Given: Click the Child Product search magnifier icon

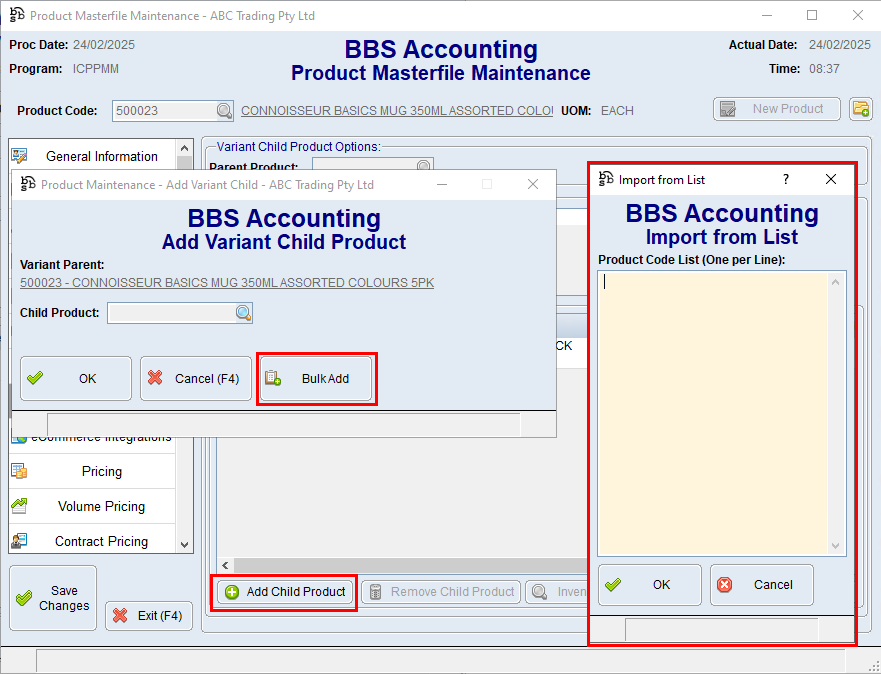Looking at the screenshot, I should 243,314.
